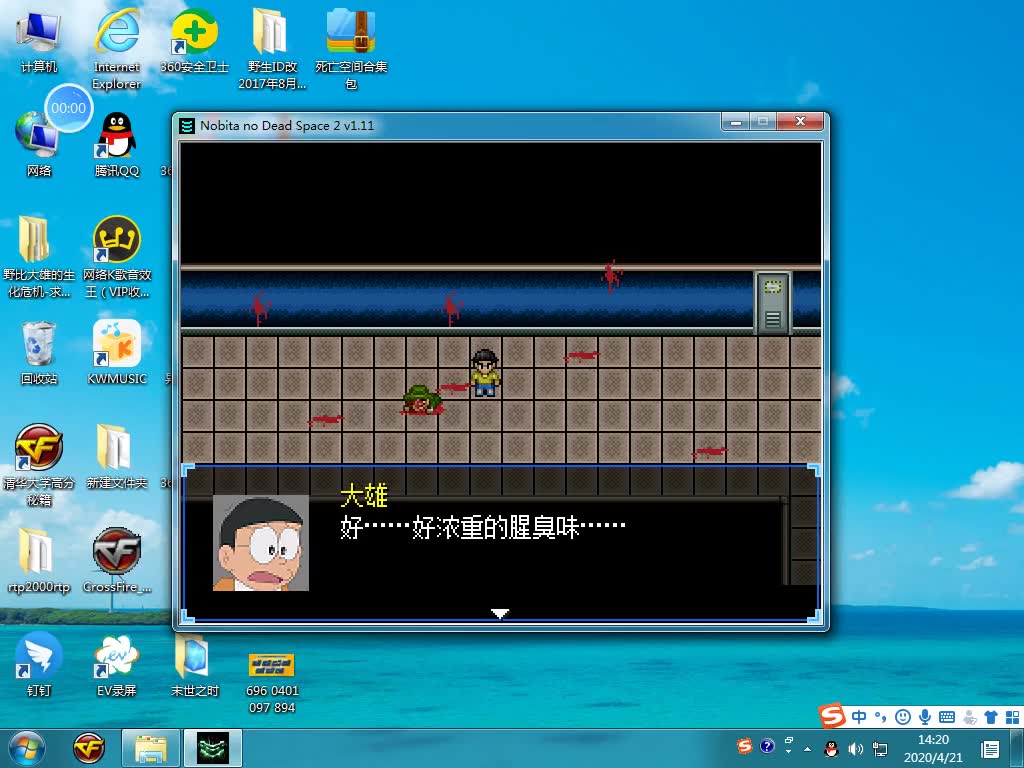This screenshot has width=1024, height=768.
Task: Toggle punctuation mode on Sogou IME bar
Action: click(x=880, y=717)
